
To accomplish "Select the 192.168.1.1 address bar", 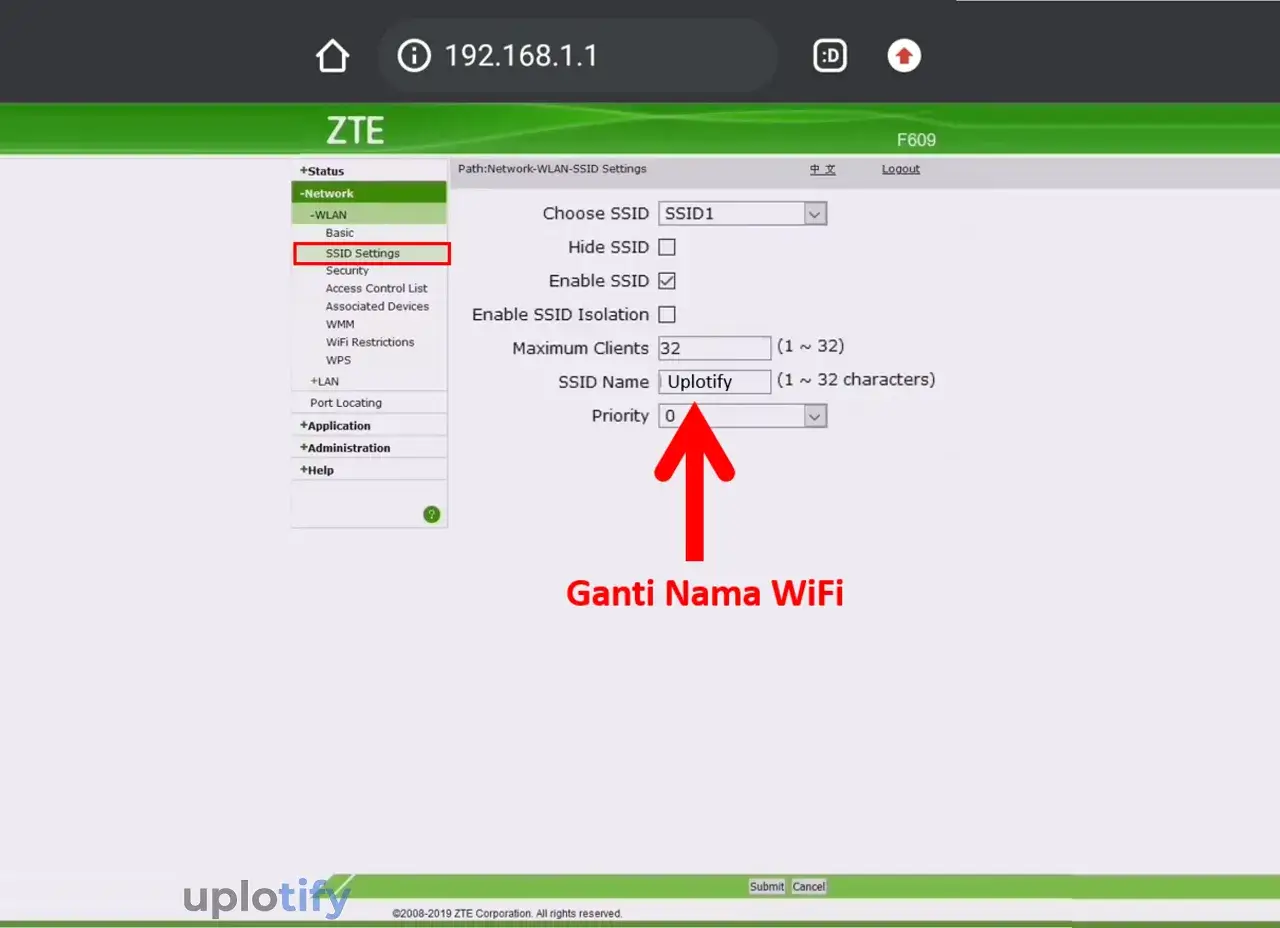I will (x=578, y=56).
